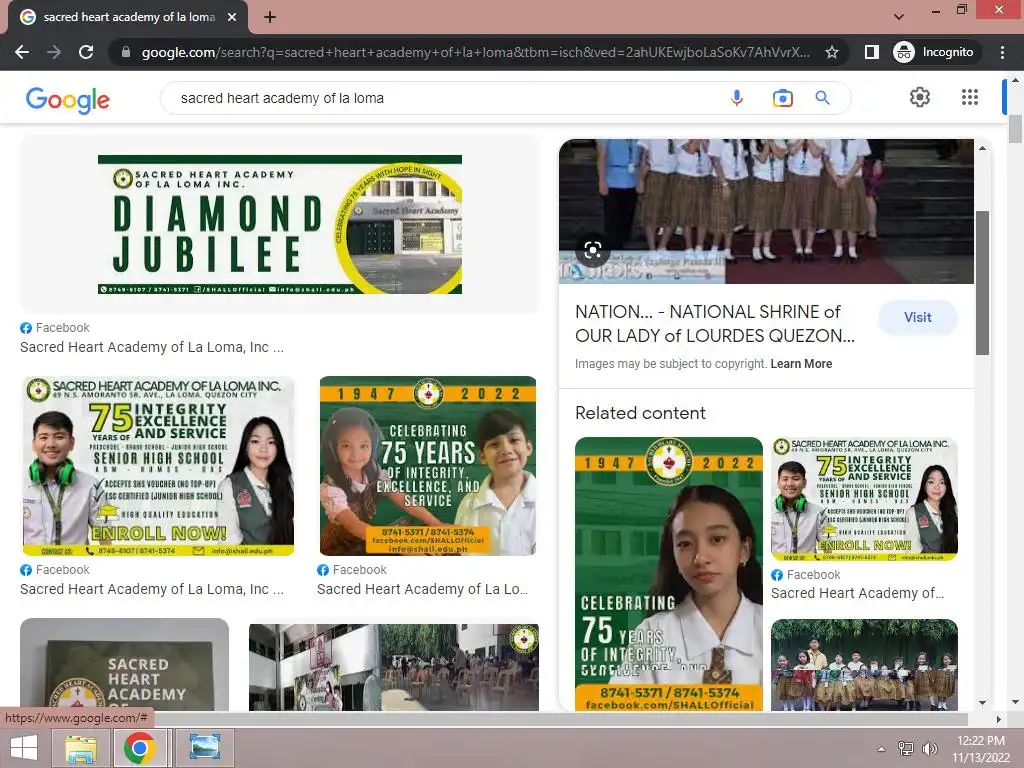Close the sacred heart academy tab
The image size is (1024, 768).
[x=232, y=17]
